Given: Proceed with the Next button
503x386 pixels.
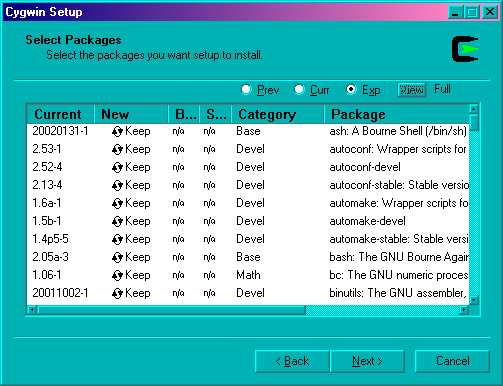Looking at the screenshot, I should click(367, 361).
